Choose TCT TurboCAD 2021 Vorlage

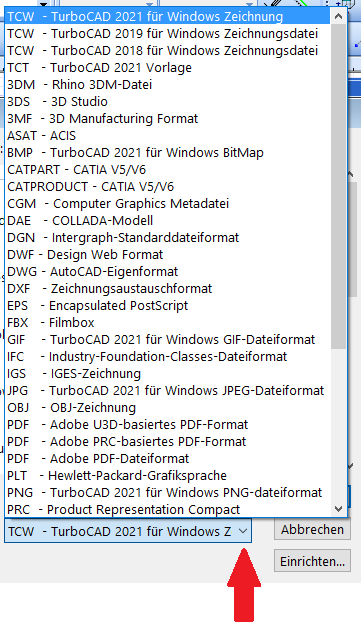[168, 67]
